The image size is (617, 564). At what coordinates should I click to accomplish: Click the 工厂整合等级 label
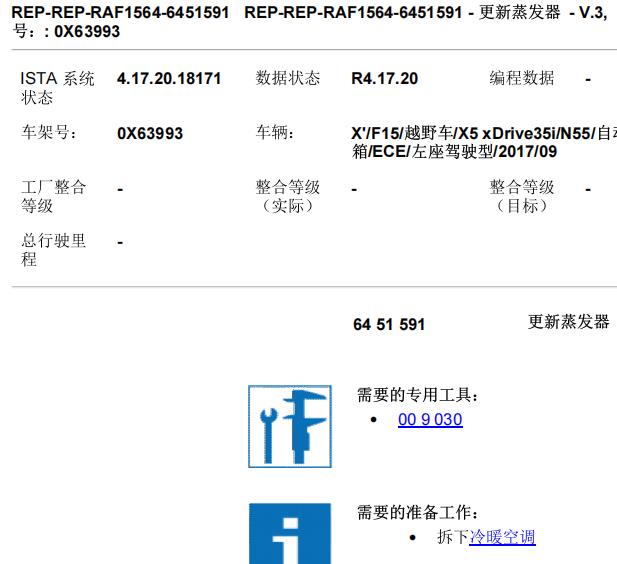[54, 196]
